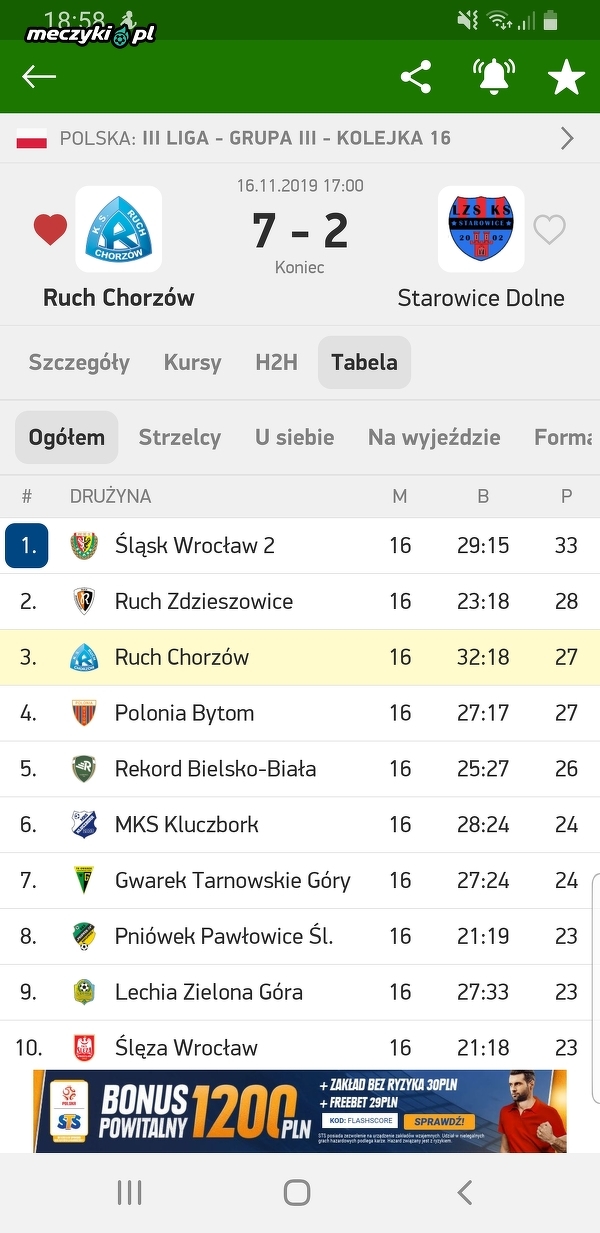This screenshot has width=600, height=1233.
Task: Open the Polonia Bytom team row
Action: [300, 713]
